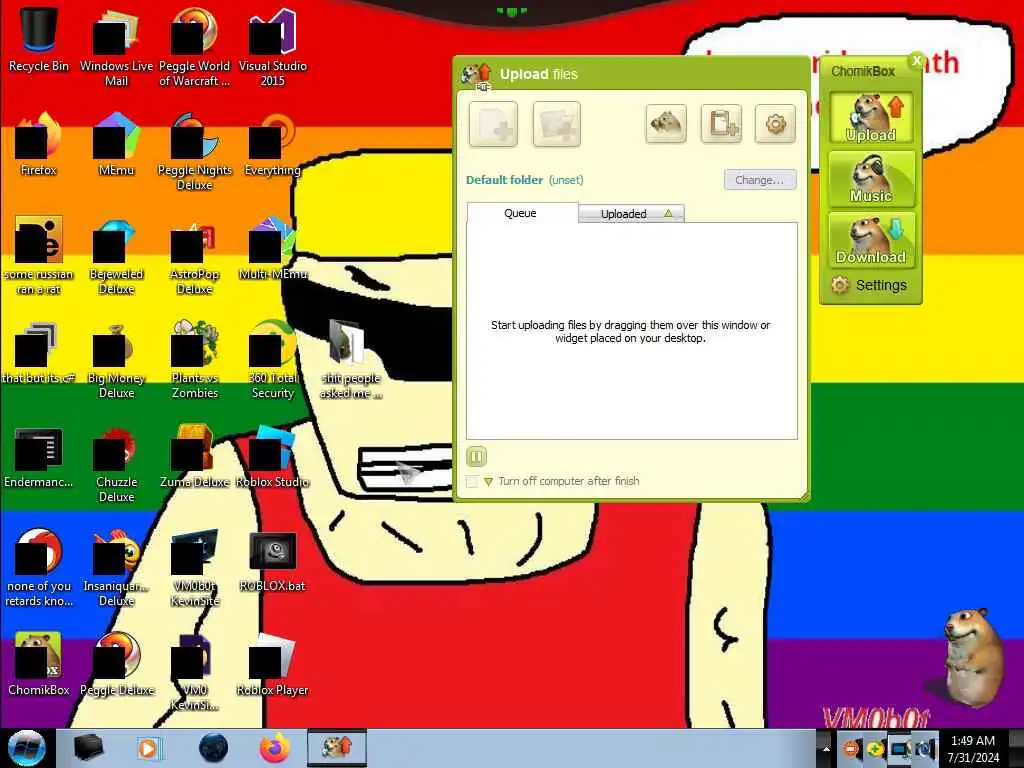Click the taskbar clock showing 1:49 AM
The height and width of the screenshot is (768, 1024).
973,749
